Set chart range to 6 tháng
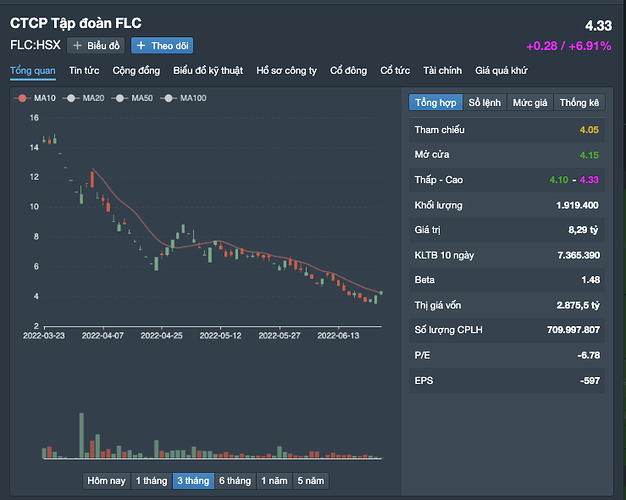 pyautogui.click(x=235, y=480)
